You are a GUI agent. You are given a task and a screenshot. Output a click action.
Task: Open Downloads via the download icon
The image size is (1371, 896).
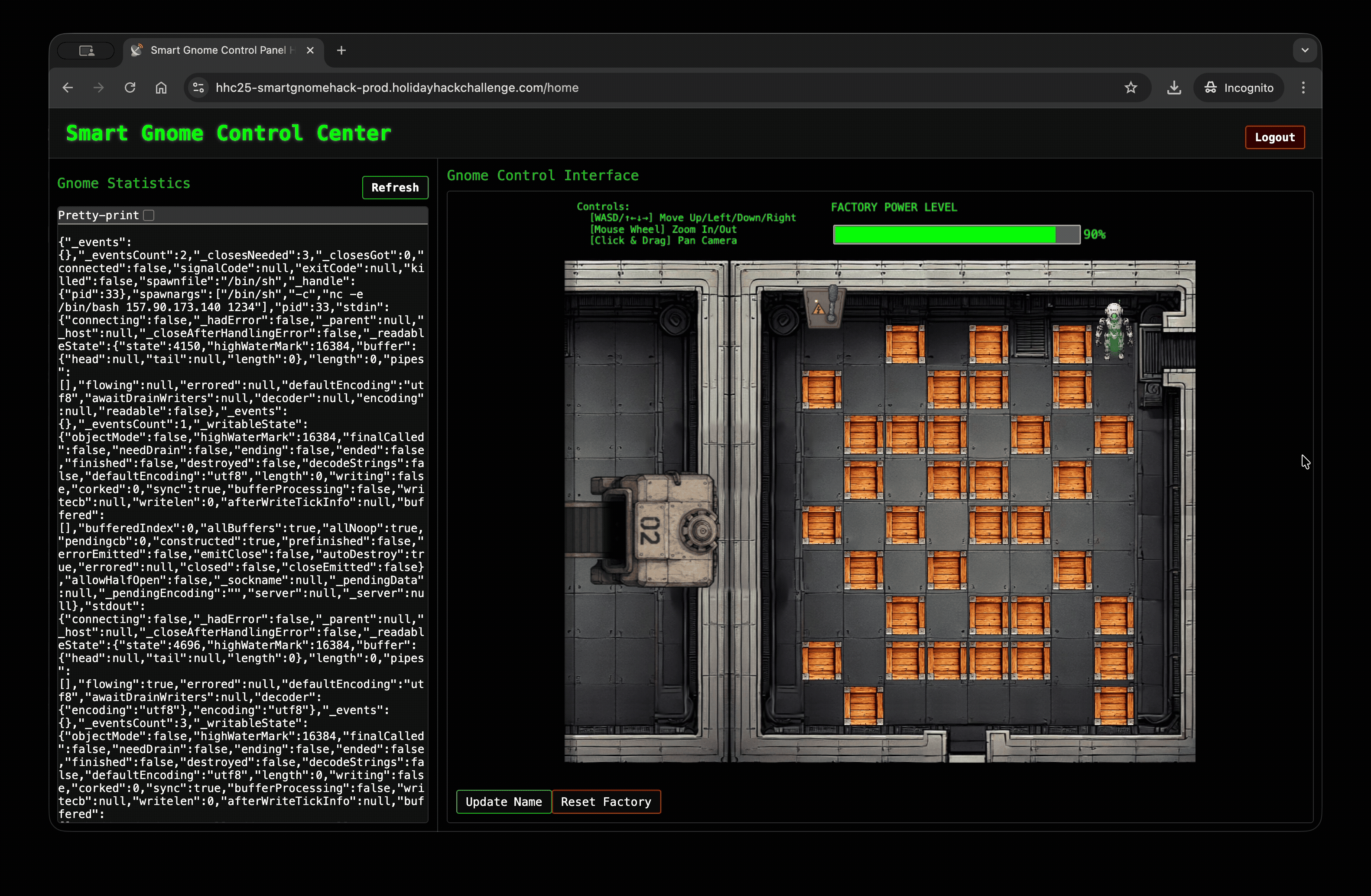coord(1173,88)
